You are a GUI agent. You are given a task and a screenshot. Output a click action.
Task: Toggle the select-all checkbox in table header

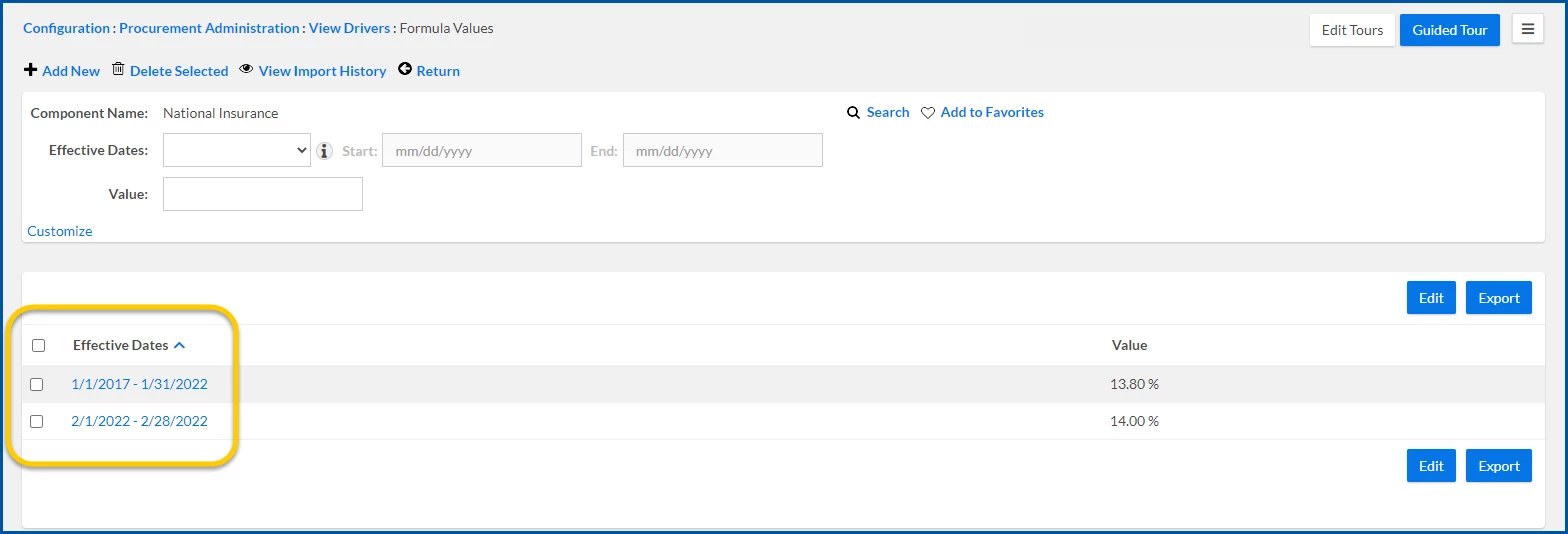[x=39, y=346]
